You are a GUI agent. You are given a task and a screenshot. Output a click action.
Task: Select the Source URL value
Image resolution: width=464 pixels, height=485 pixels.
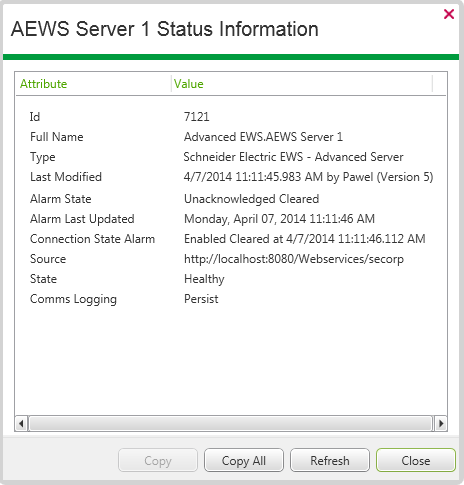(x=294, y=259)
